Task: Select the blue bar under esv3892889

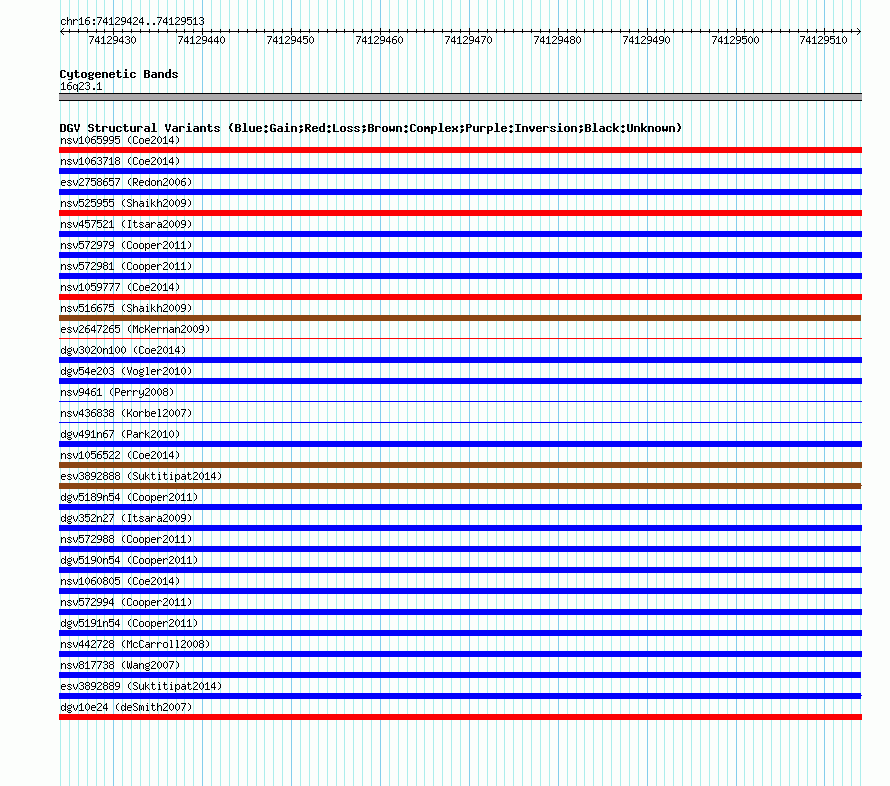Action: click(460, 696)
